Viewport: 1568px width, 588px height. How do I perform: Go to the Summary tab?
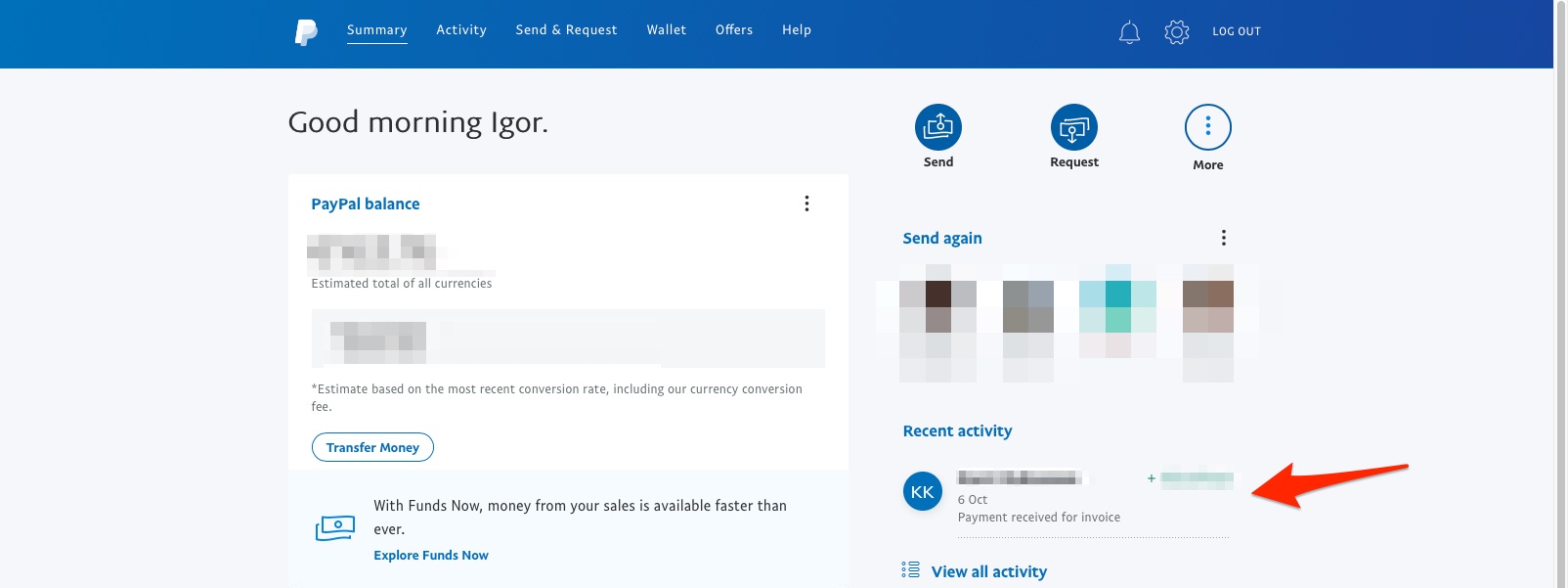pos(377,30)
